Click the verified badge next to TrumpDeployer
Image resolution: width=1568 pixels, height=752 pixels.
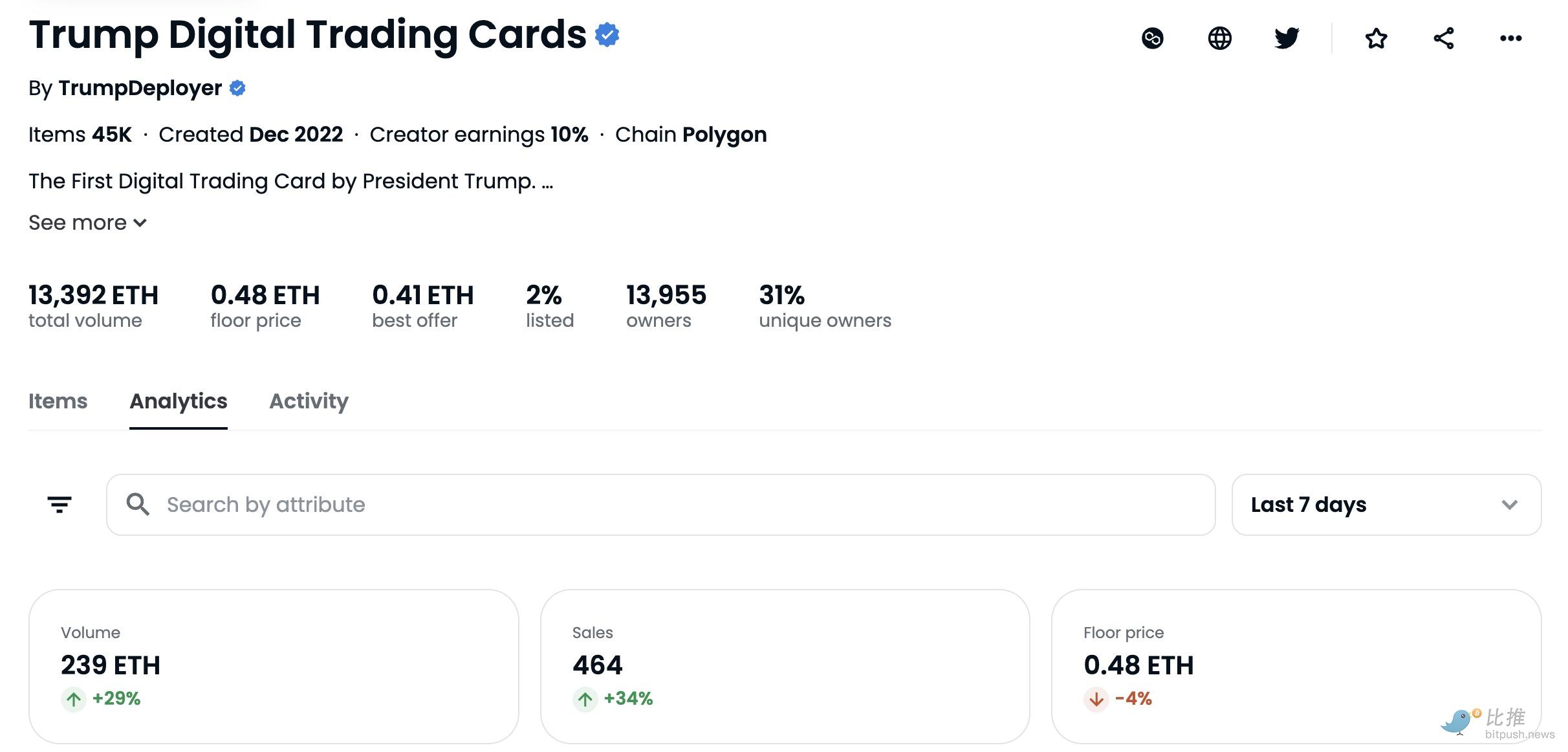[237, 88]
